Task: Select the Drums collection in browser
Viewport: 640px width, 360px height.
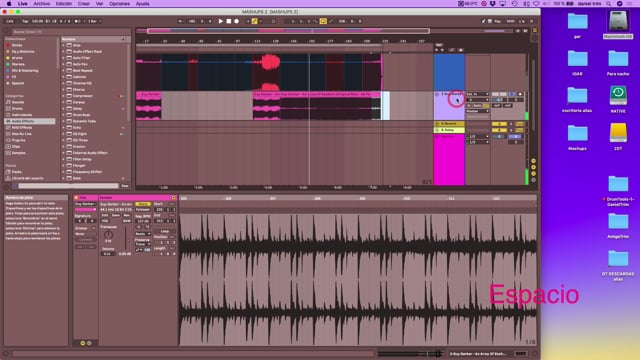Action: (18, 58)
